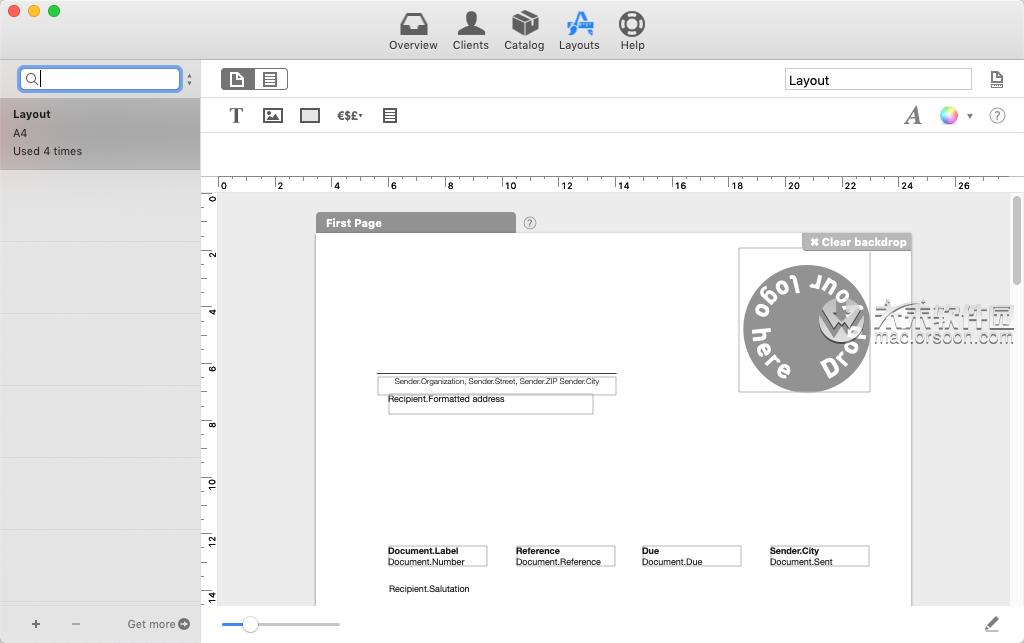Screen dimensions: 1024x643
Task: Insert the items table element
Action: 390,116
